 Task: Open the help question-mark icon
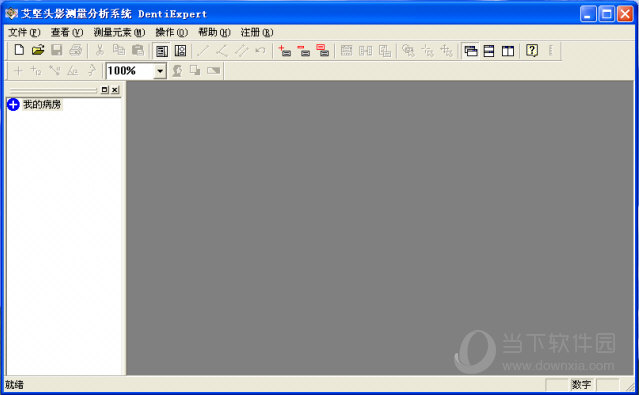531,51
